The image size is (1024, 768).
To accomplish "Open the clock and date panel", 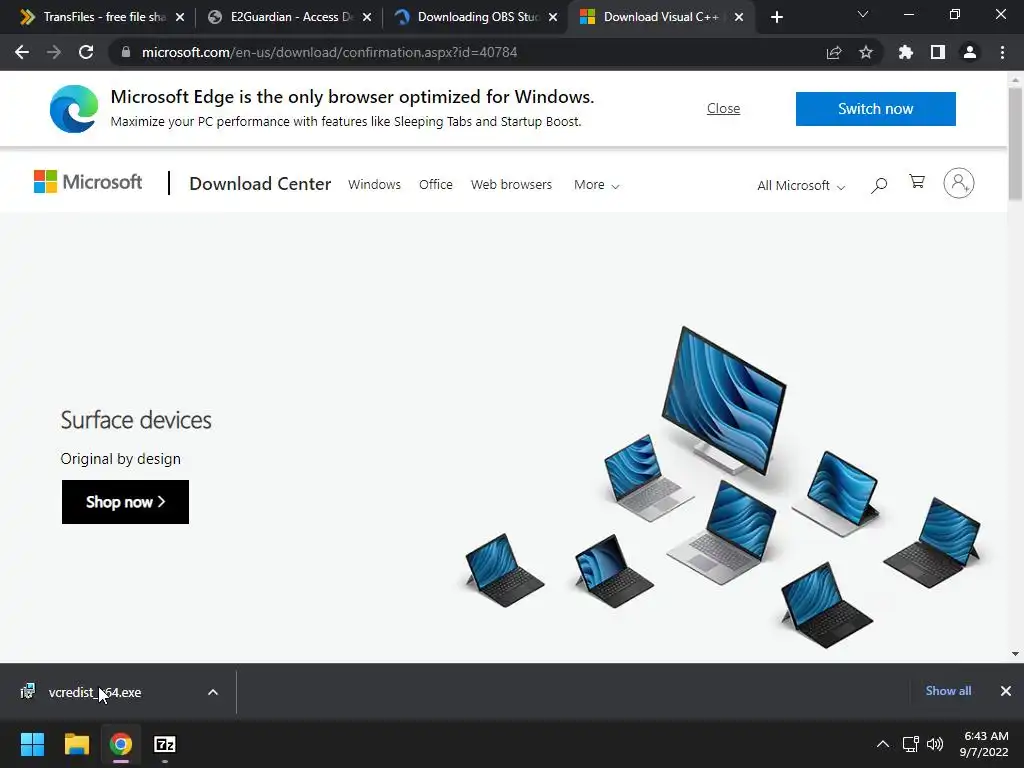I will click(986, 744).
